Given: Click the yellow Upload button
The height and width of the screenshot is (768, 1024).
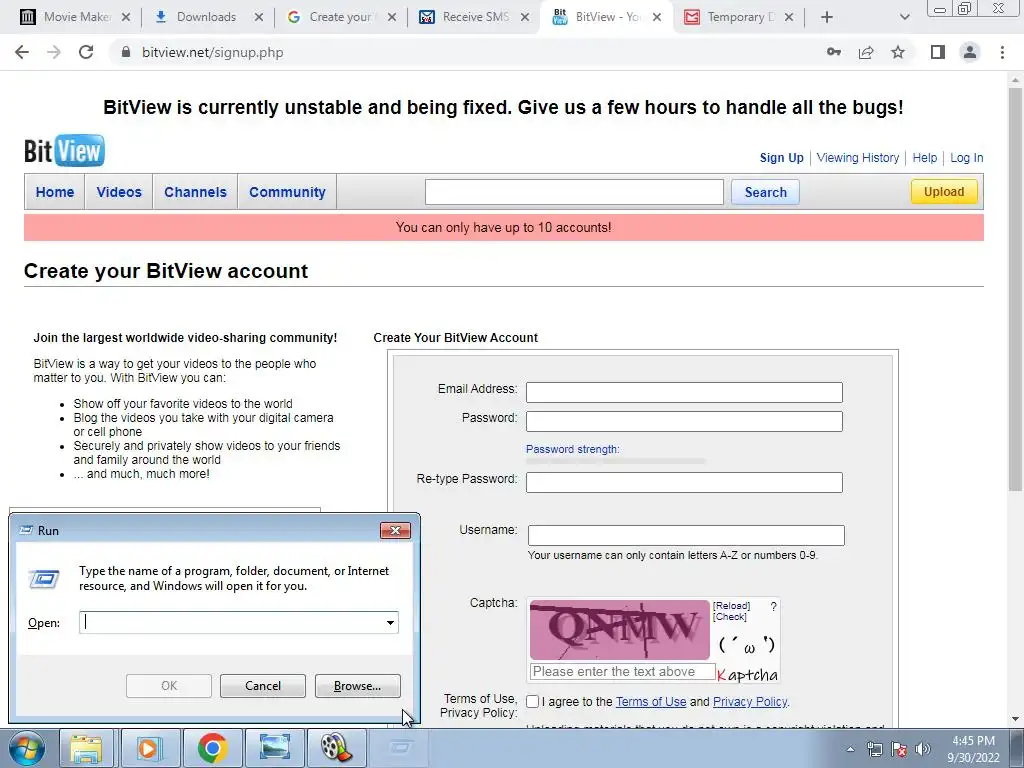Looking at the screenshot, I should point(944,191).
